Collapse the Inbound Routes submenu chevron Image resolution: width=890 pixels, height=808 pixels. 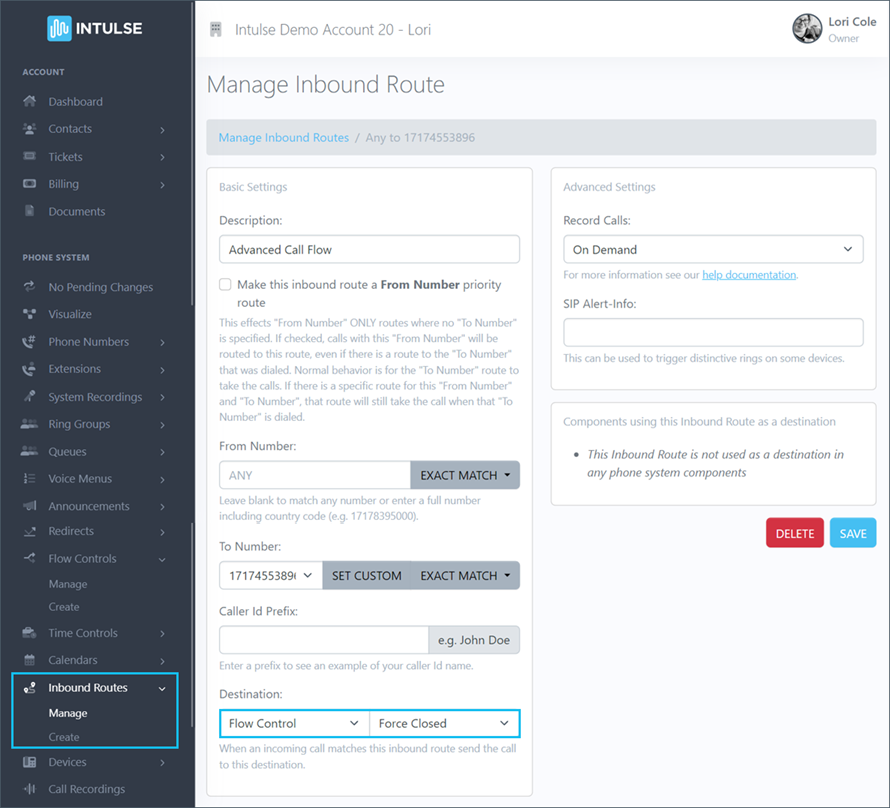(x=162, y=689)
